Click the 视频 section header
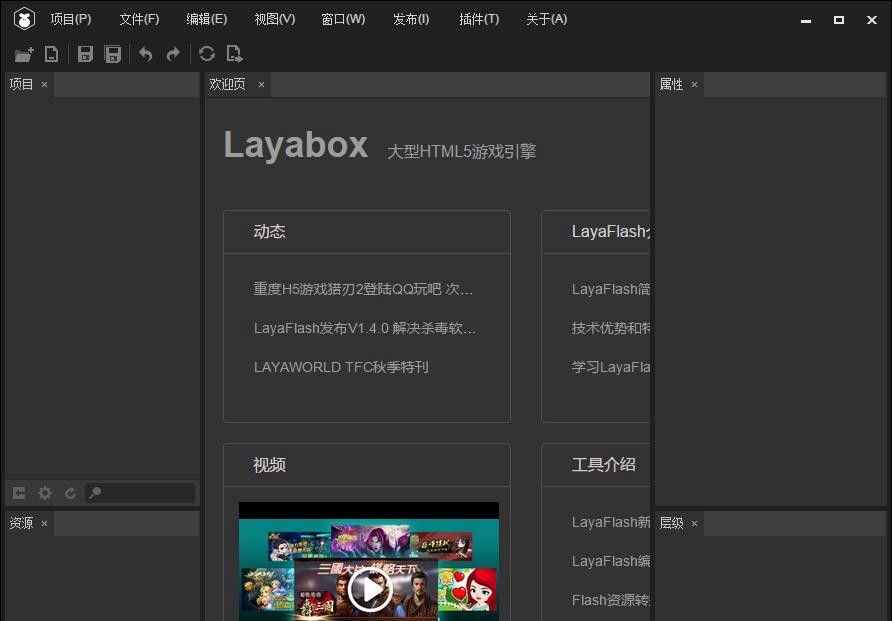Screen dimensions: 892x621 pos(270,465)
